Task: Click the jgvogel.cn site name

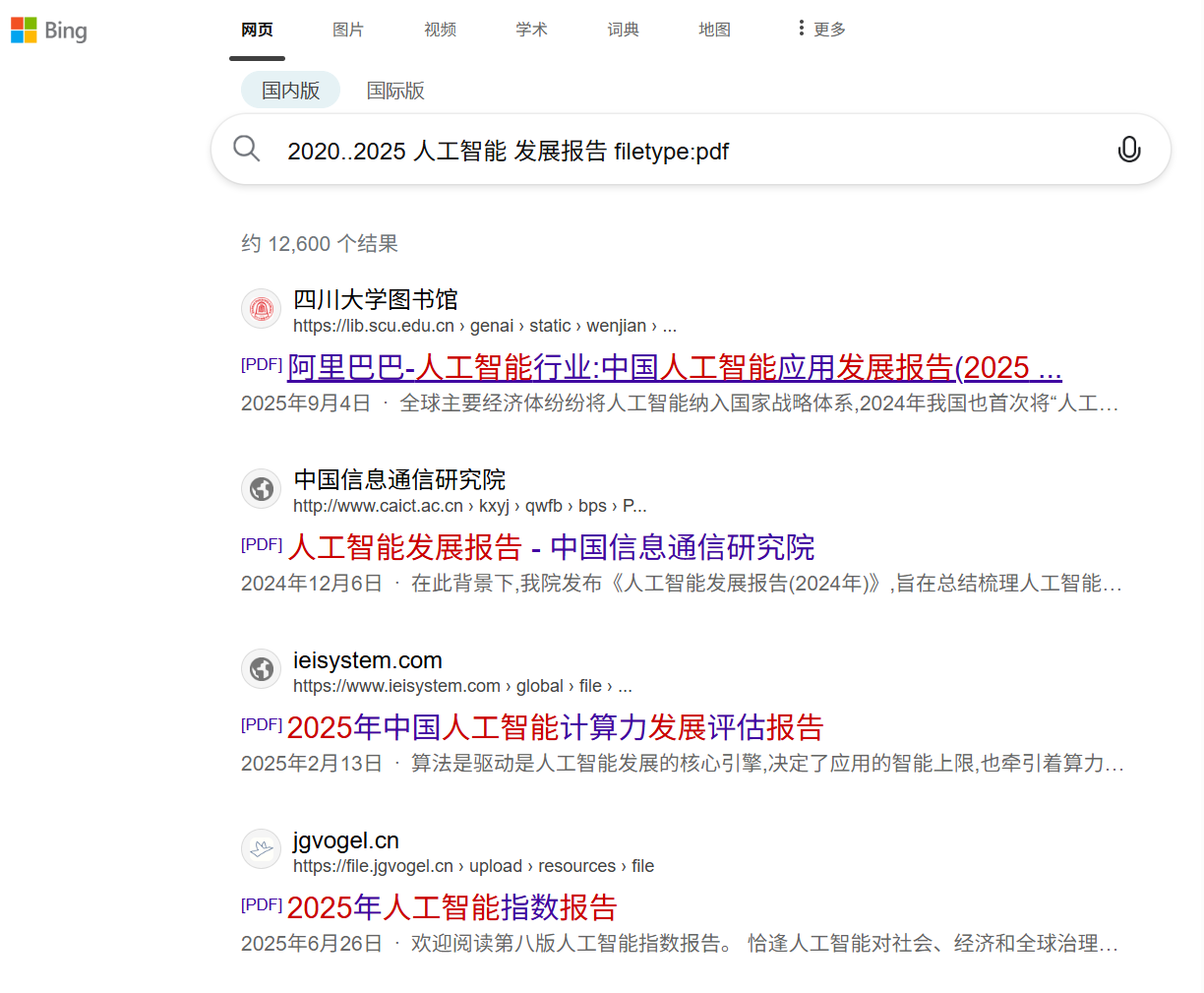Action: tap(346, 840)
